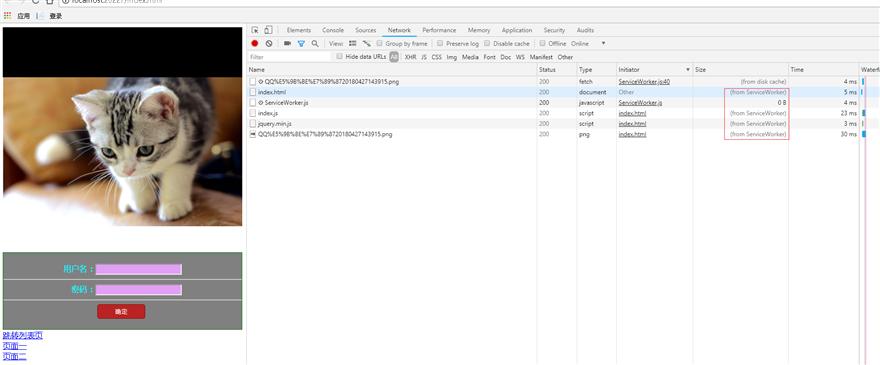Image resolution: width=880 pixels, height=365 pixels.
Task: Open the apps grid icon in bookmarks bar
Action: click(7, 16)
